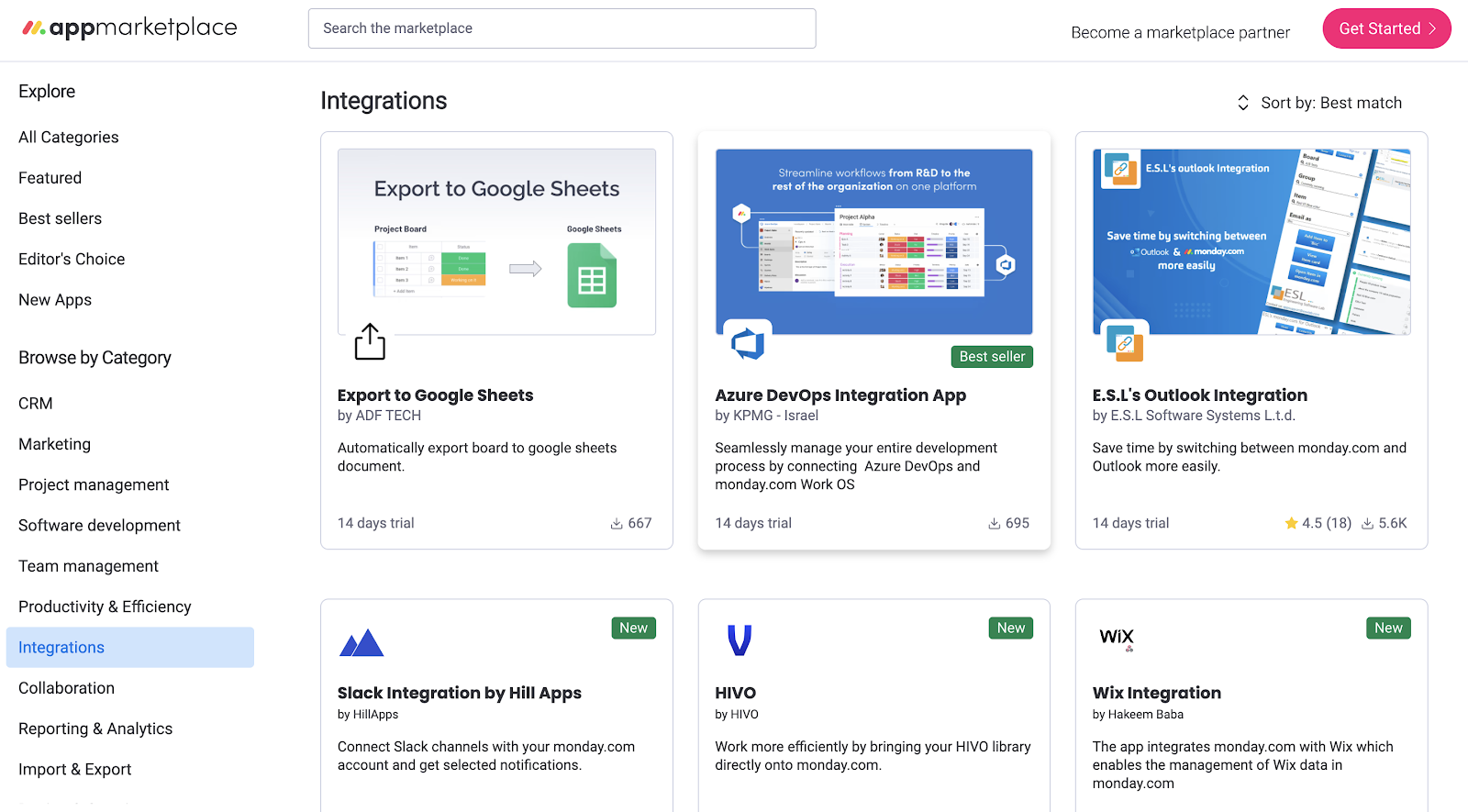Click '14 days trial' on Azure DevOps card
1468x812 pixels.
point(753,523)
